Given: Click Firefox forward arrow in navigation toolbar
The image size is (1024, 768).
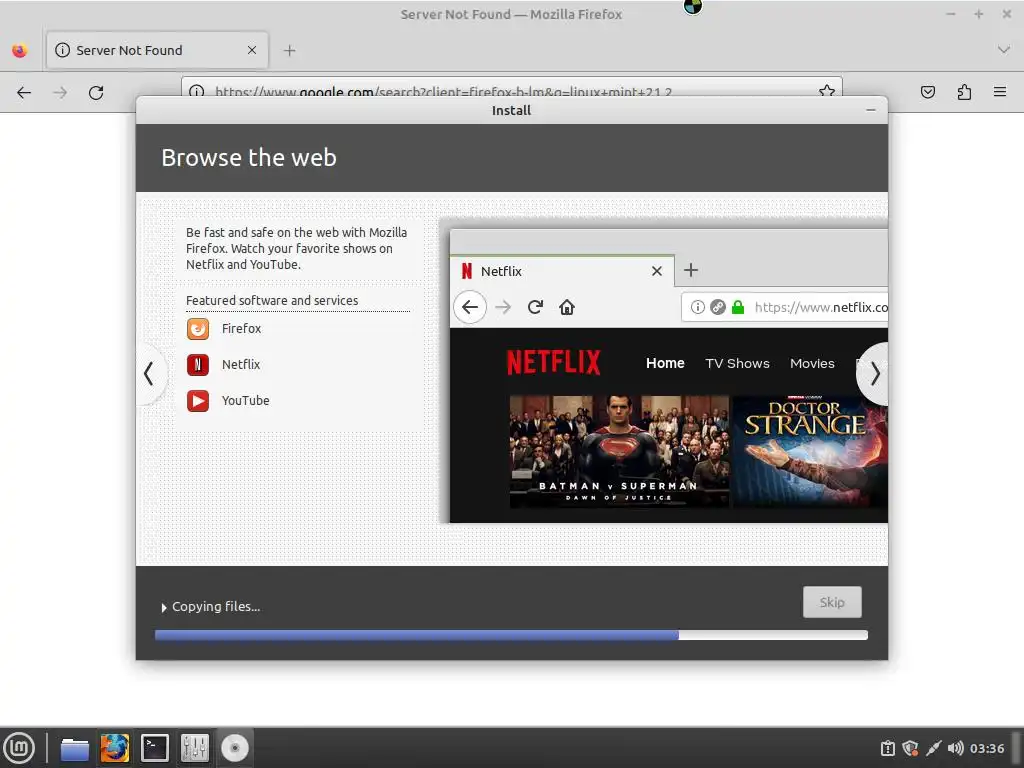Looking at the screenshot, I should coord(60,93).
